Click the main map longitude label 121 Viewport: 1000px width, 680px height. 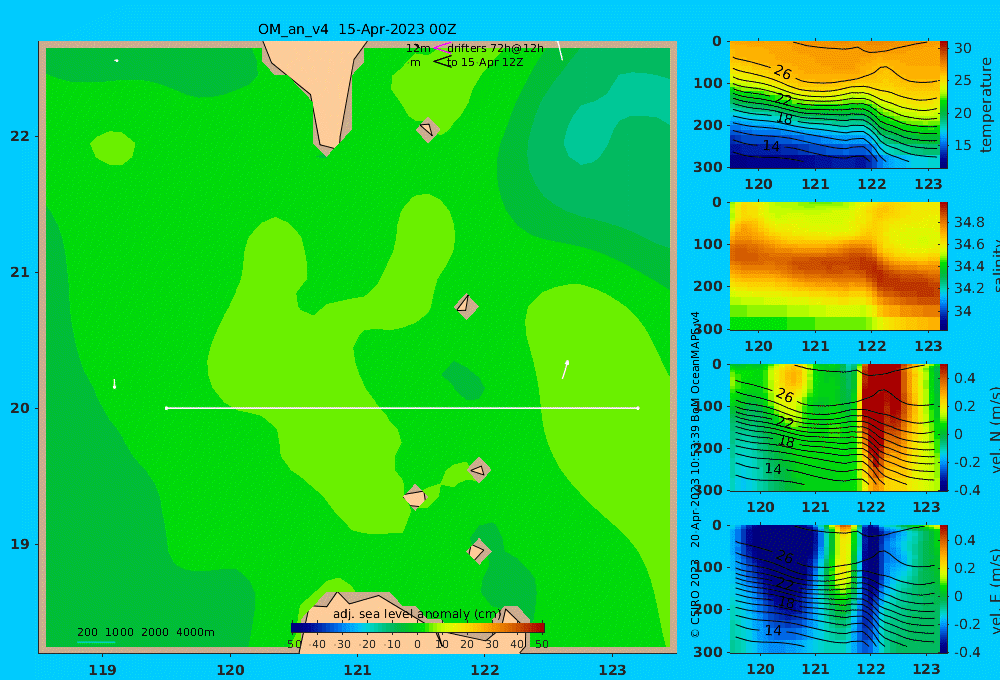point(357,670)
